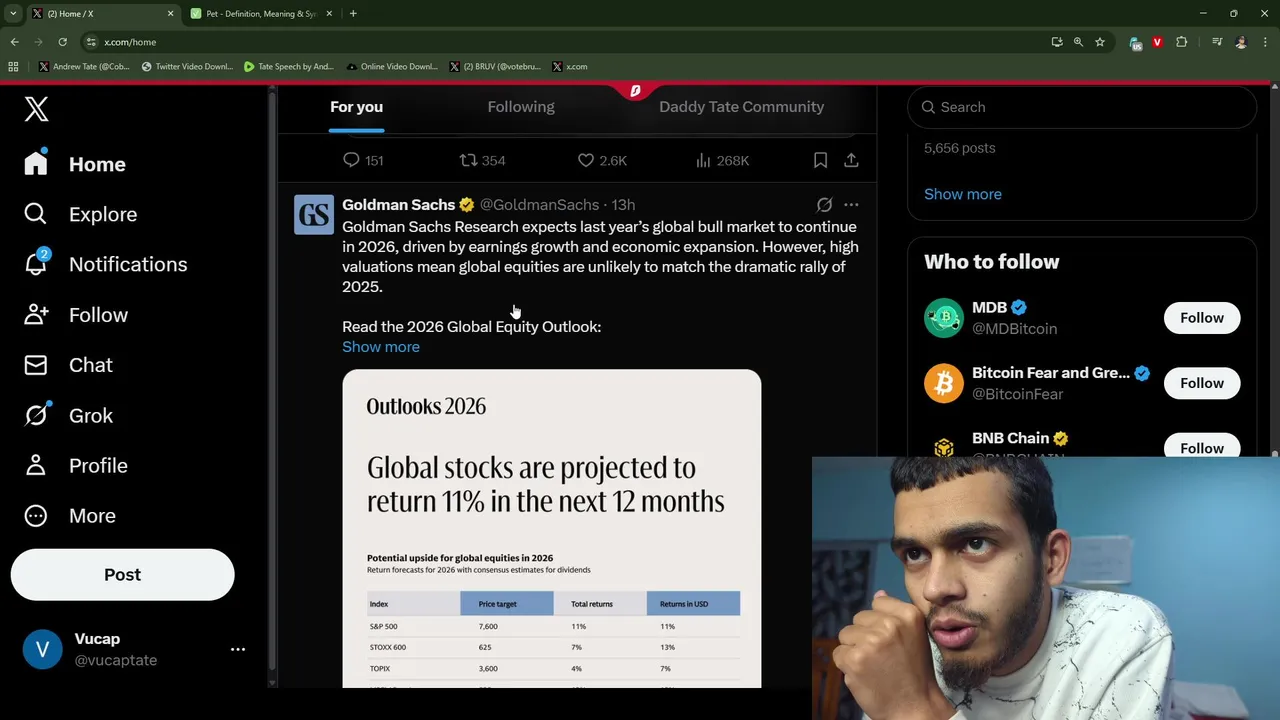Click Show more on Goldman Sachs post
The image size is (1280, 720).
(x=381, y=347)
